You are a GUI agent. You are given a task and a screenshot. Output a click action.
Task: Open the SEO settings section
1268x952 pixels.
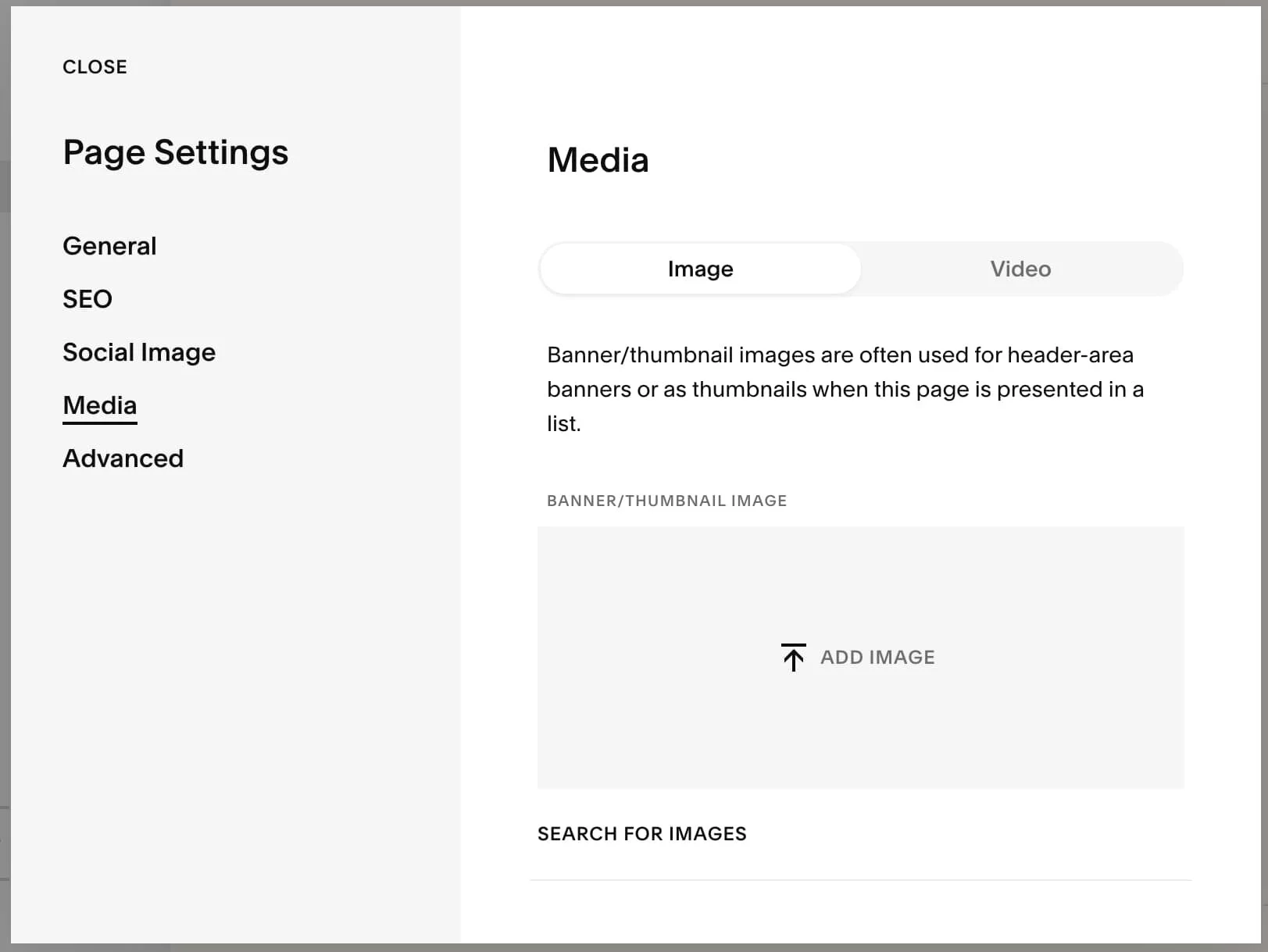pyautogui.click(x=87, y=298)
